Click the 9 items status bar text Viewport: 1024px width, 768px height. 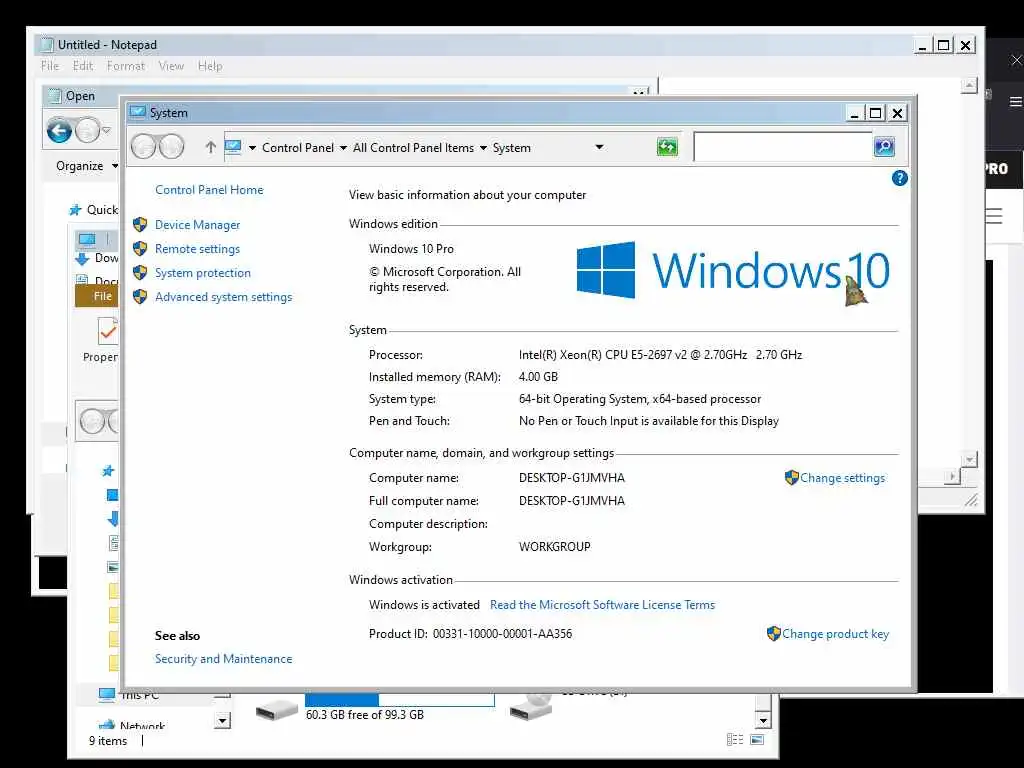[x=108, y=741]
